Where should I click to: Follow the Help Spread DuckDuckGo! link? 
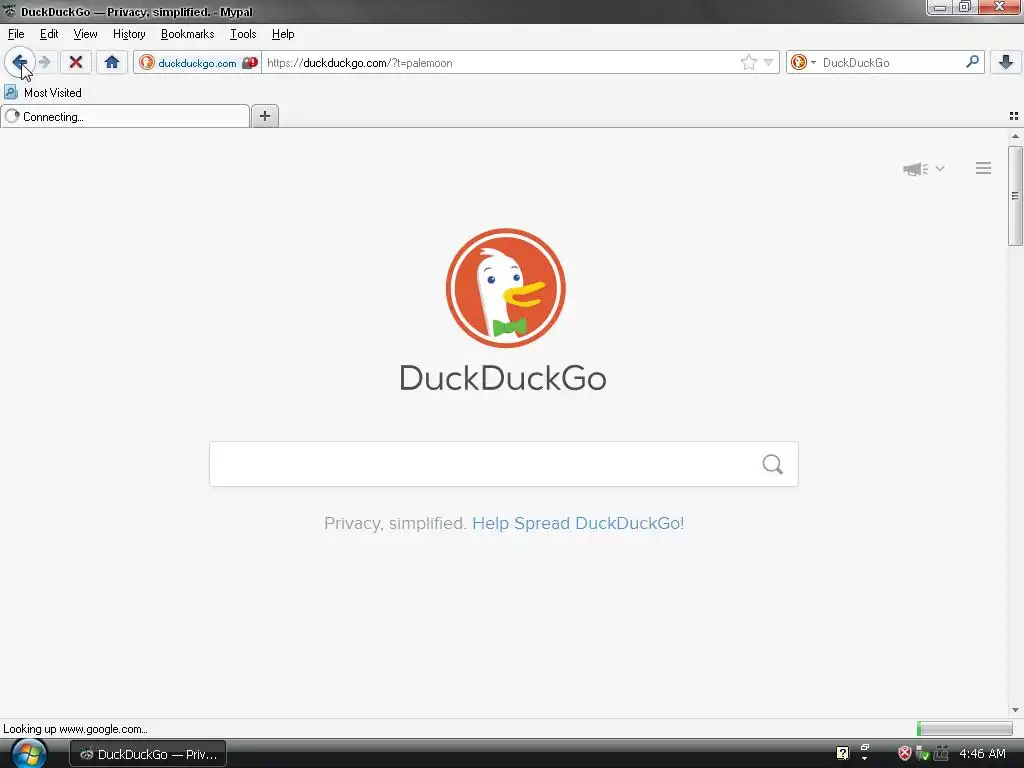pos(578,523)
